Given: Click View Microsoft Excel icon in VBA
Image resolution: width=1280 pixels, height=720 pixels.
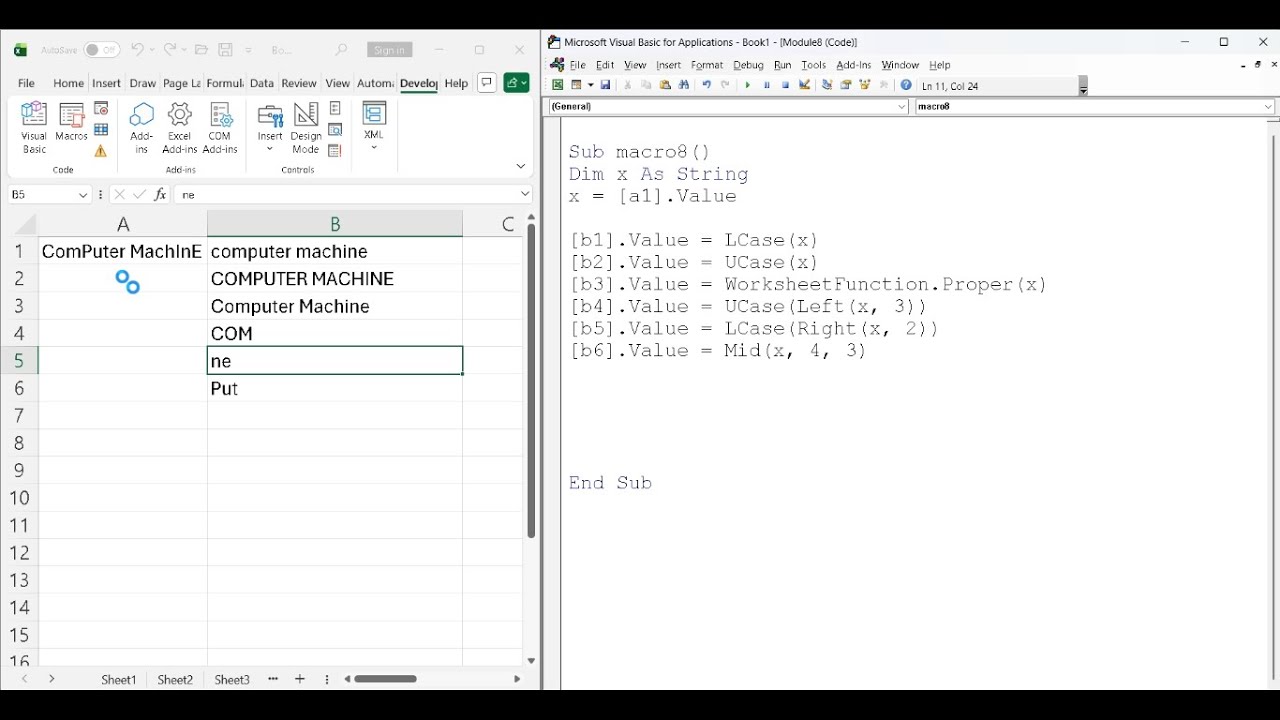Looking at the screenshot, I should [x=557, y=85].
